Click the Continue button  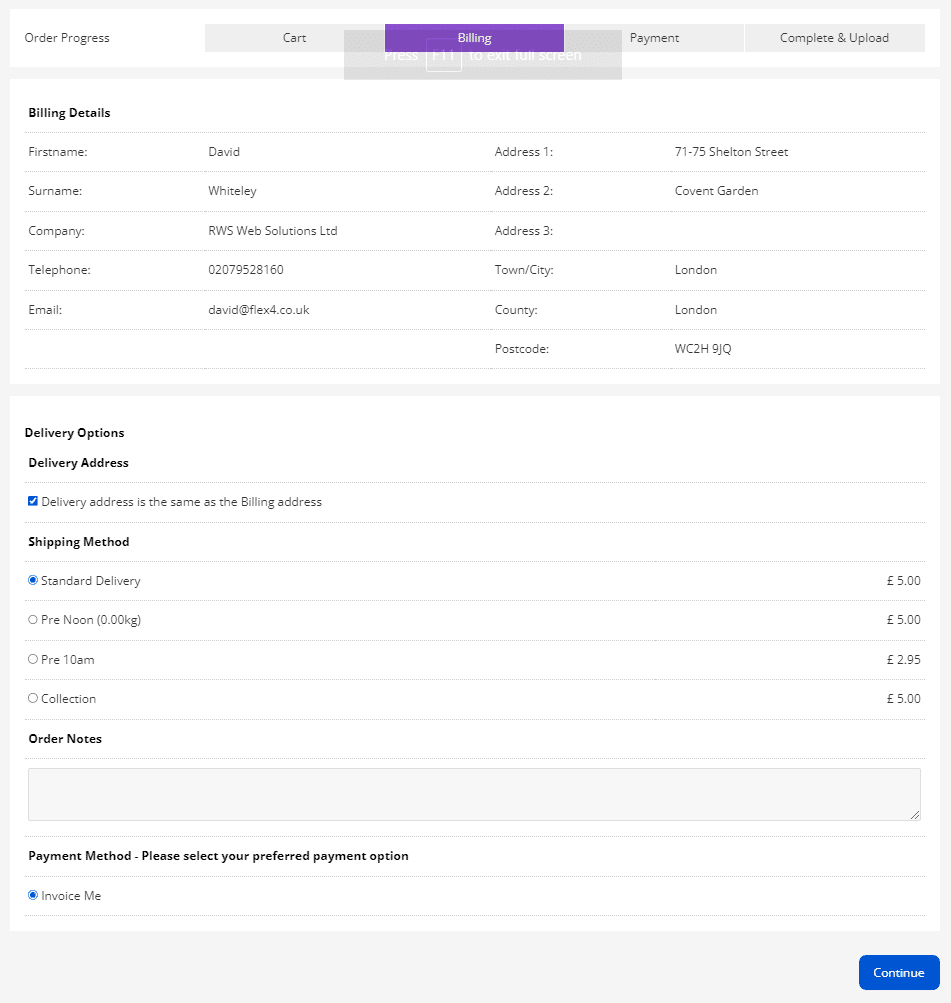[x=899, y=972]
